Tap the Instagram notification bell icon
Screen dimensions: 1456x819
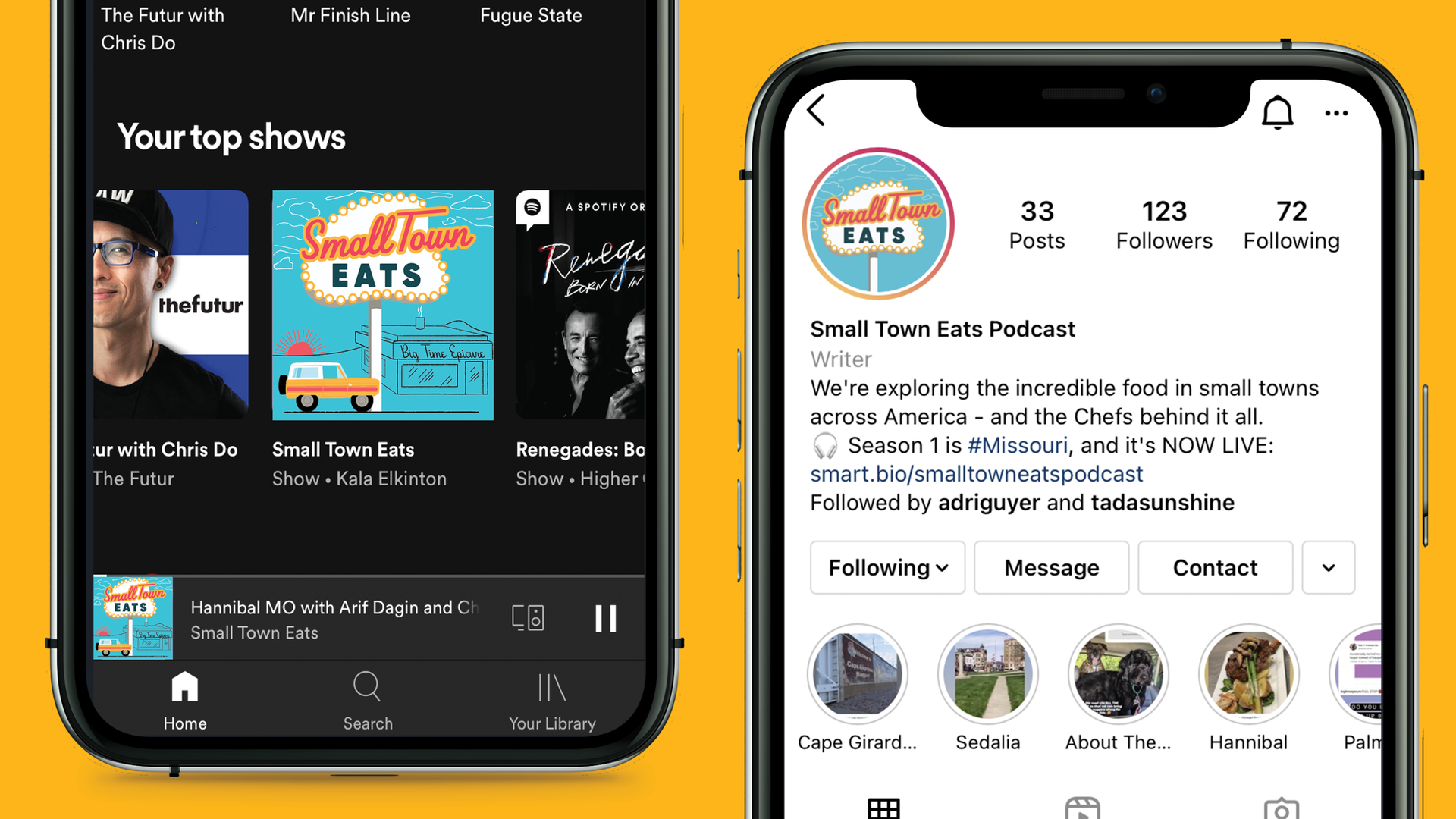1276,112
